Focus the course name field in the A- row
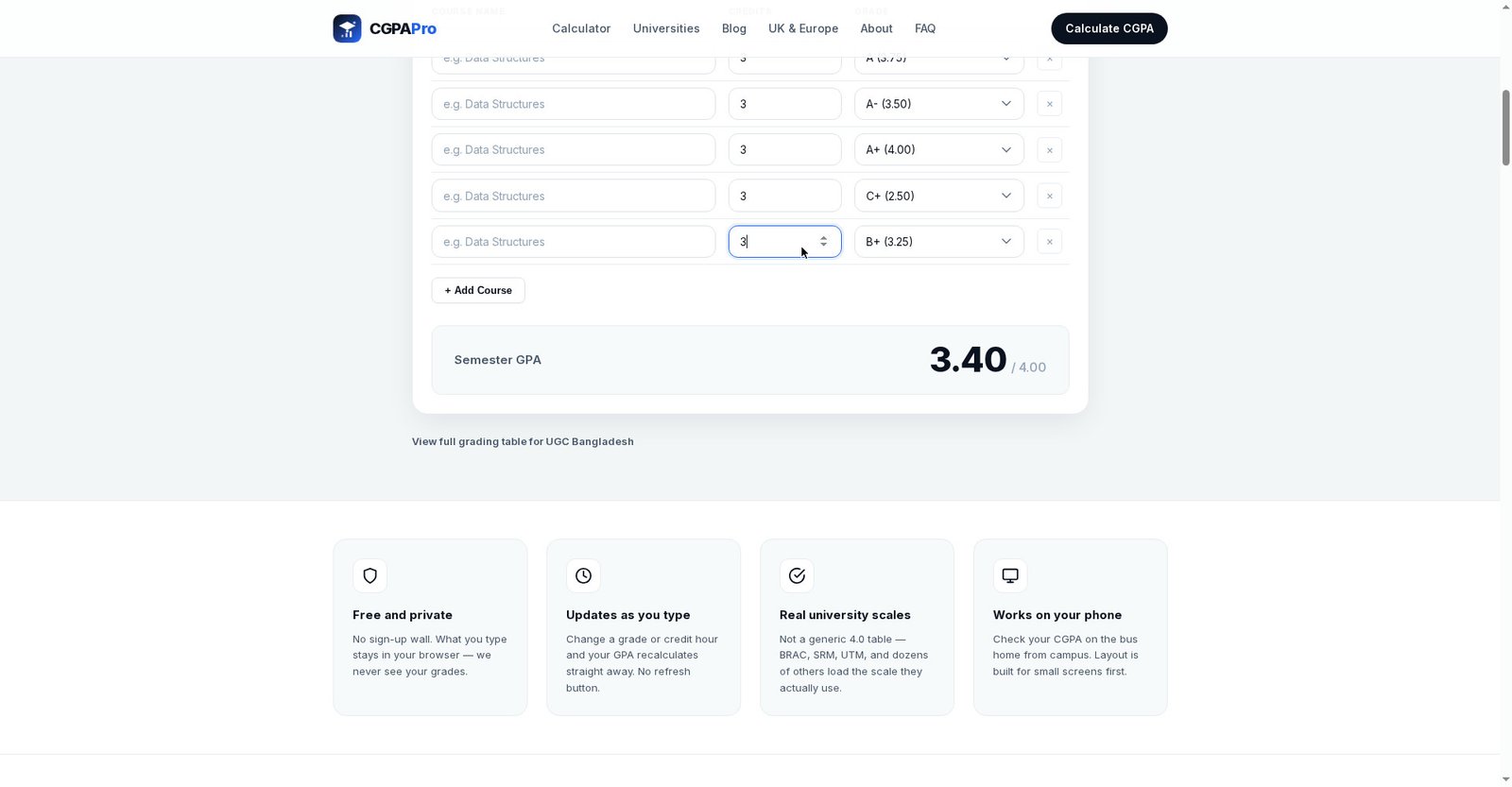Viewport: 1512px width, 787px height. tap(574, 104)
